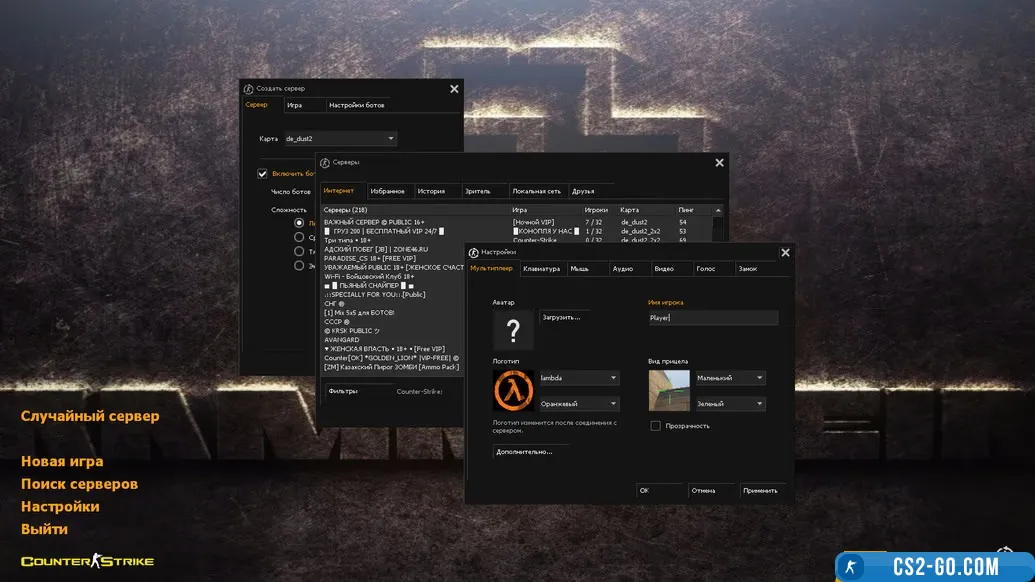Click the crosshair preview thumbnail

(x=669, y=390)
